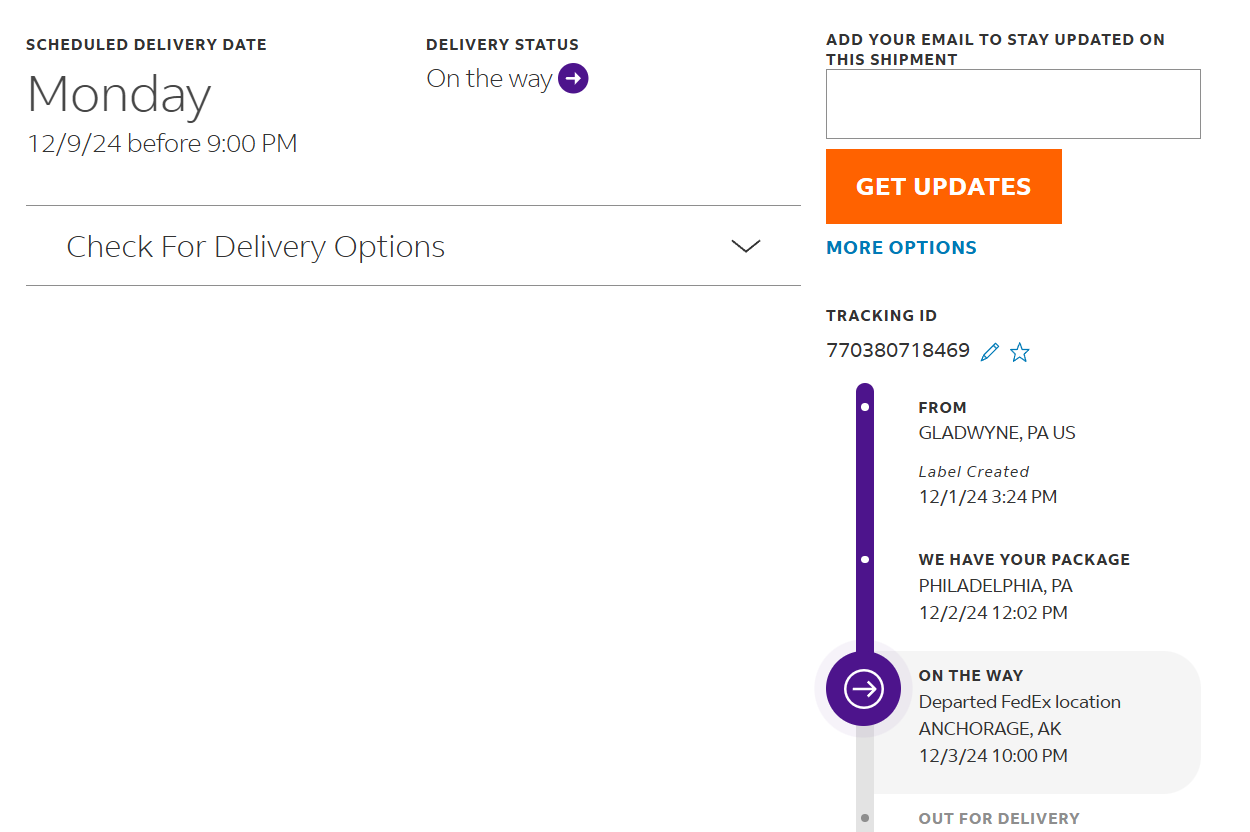Screen dimensions: 1250x832
Task: Star tracking ID 770380718469 as favorite
Action: tap(1019, 352)
